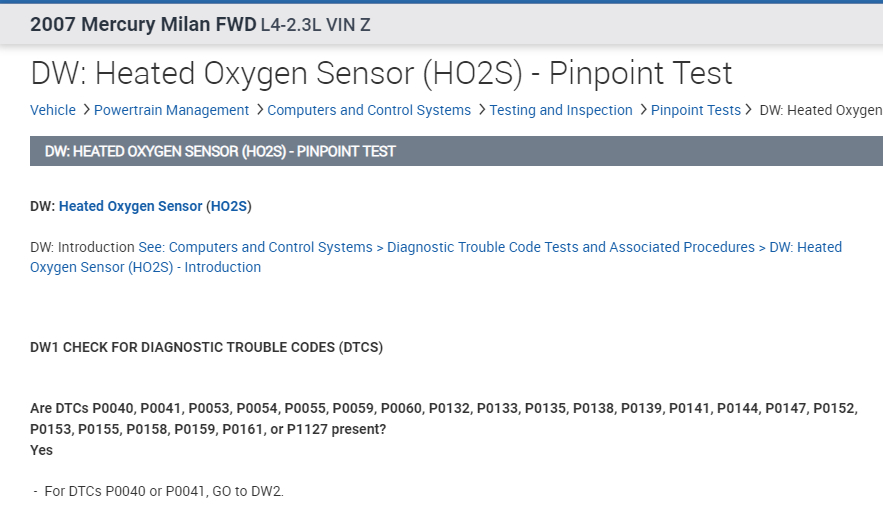Click the Yes answer text
This screenshot has width=883, height=512.
pyautogui.click(x=42, y=450)
